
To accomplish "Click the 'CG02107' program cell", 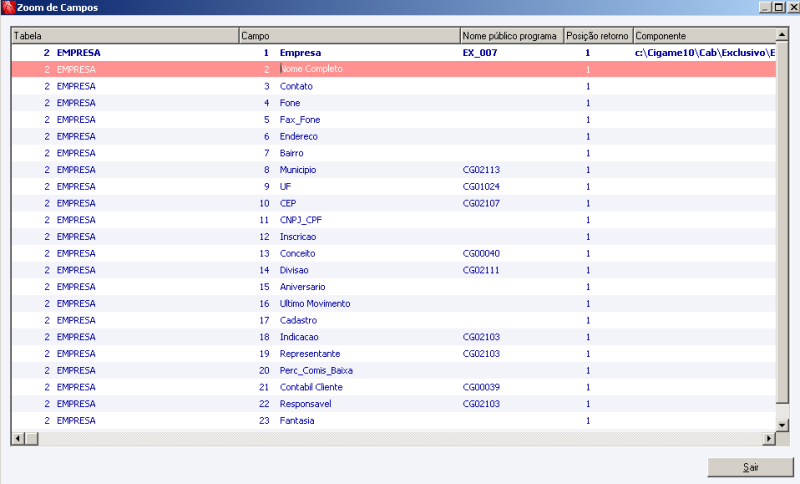I will click(x=481, y=203).
